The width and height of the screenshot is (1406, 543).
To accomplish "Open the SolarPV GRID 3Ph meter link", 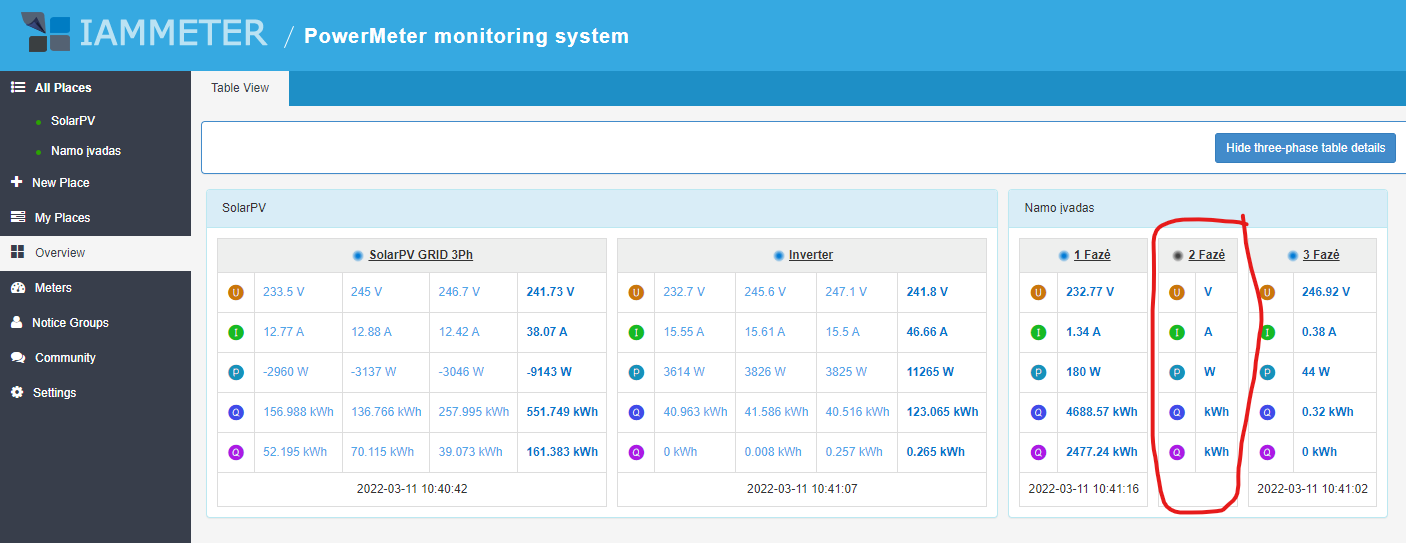I will click(x=420, y=255).
